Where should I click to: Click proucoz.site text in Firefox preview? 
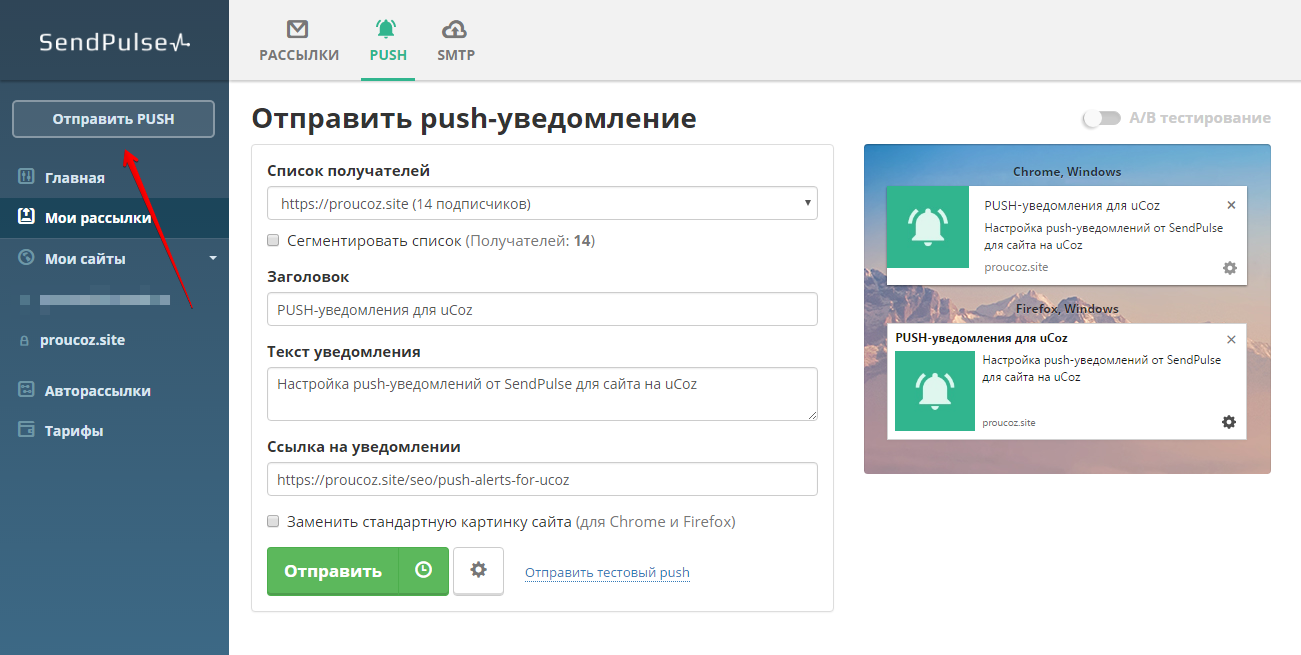coord(1009,423)
